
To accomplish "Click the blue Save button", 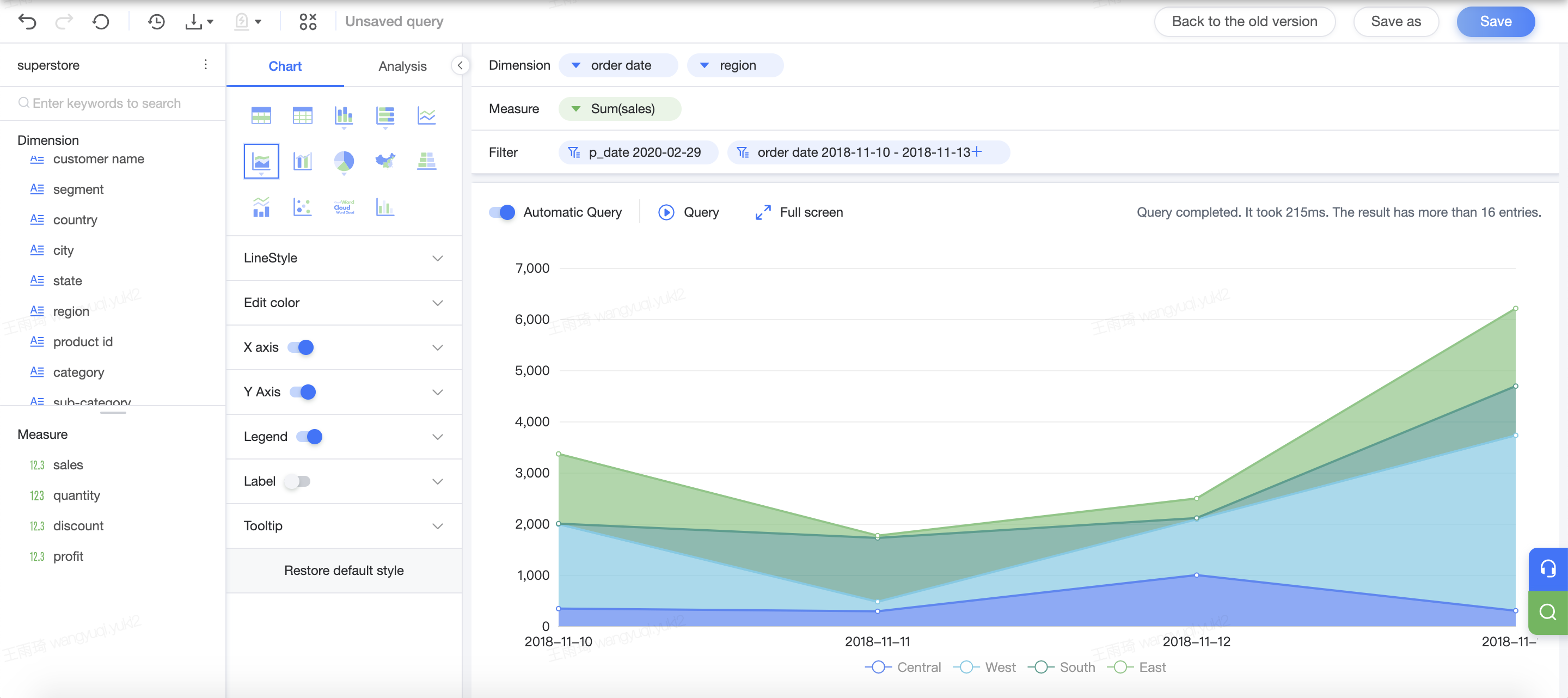I will 1495,21.
